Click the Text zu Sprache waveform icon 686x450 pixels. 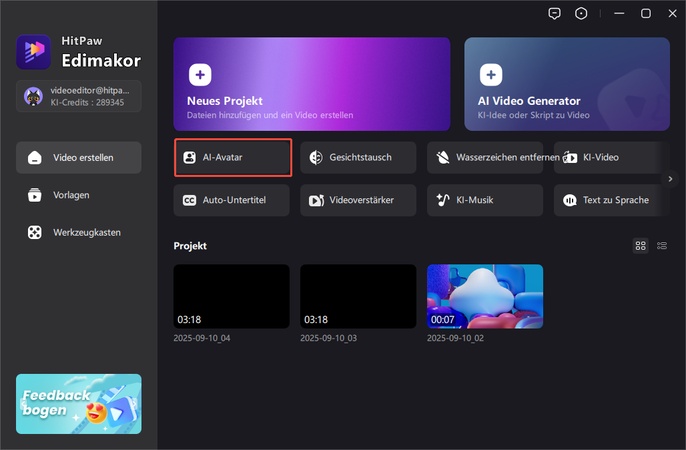point(570,200)
